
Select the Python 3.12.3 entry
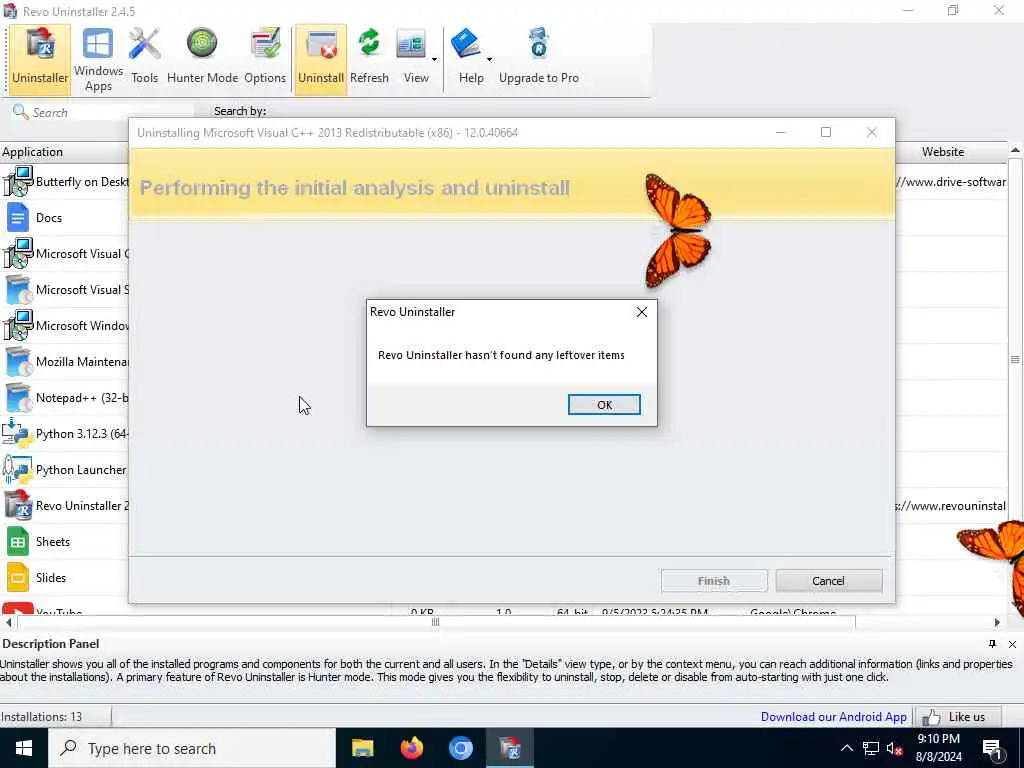[65, 434]
